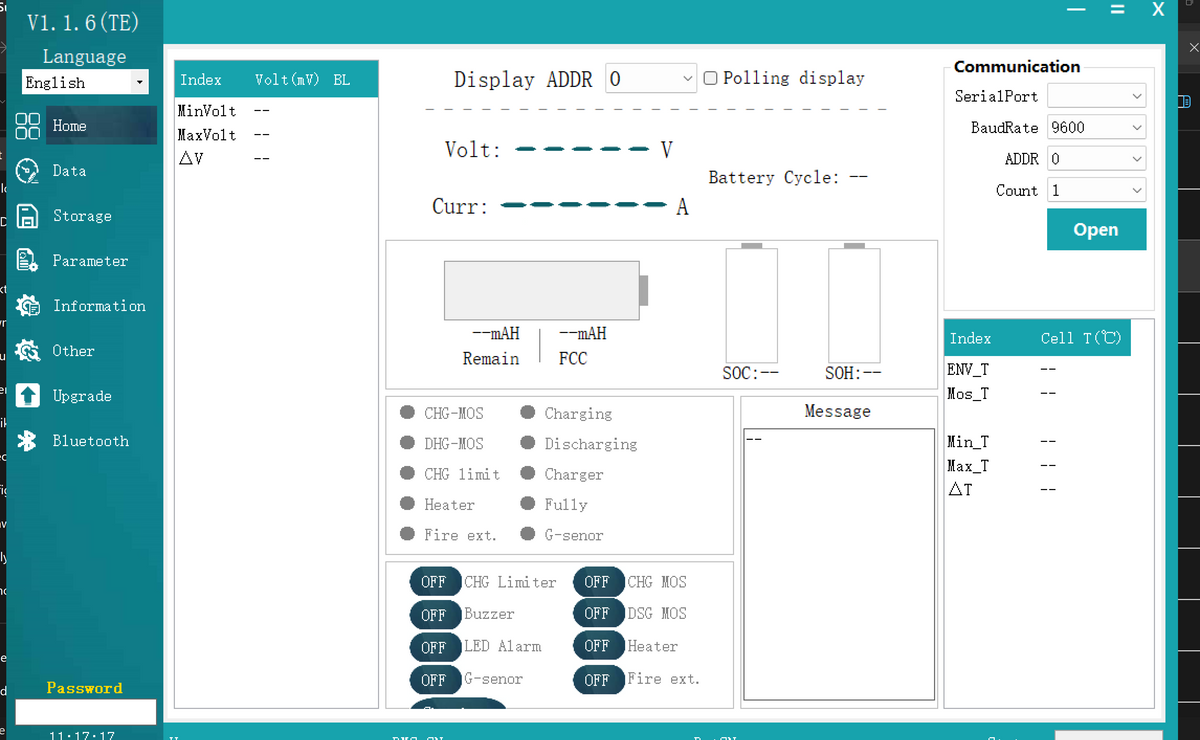Click the Cell T(℃) column header

(x=1081, y=338)
